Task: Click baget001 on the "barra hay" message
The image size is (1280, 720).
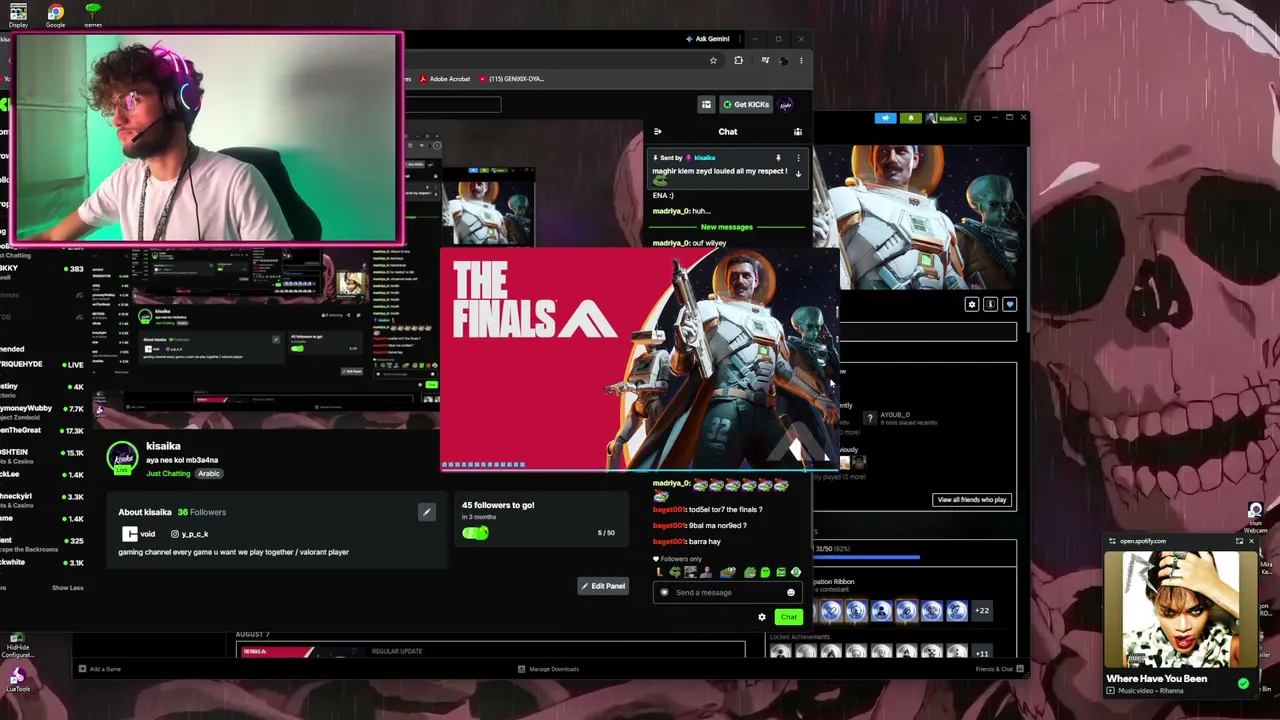Action: 670,542
